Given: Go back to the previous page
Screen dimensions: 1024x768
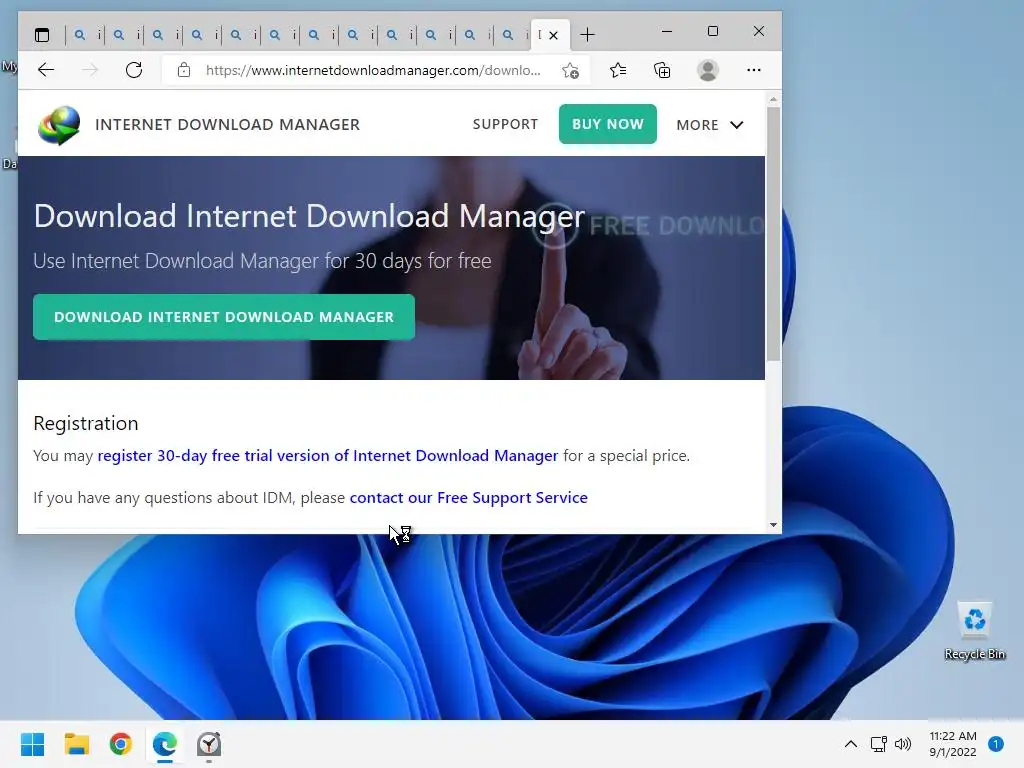Looking at the screenshot, I should click(46, 70).
